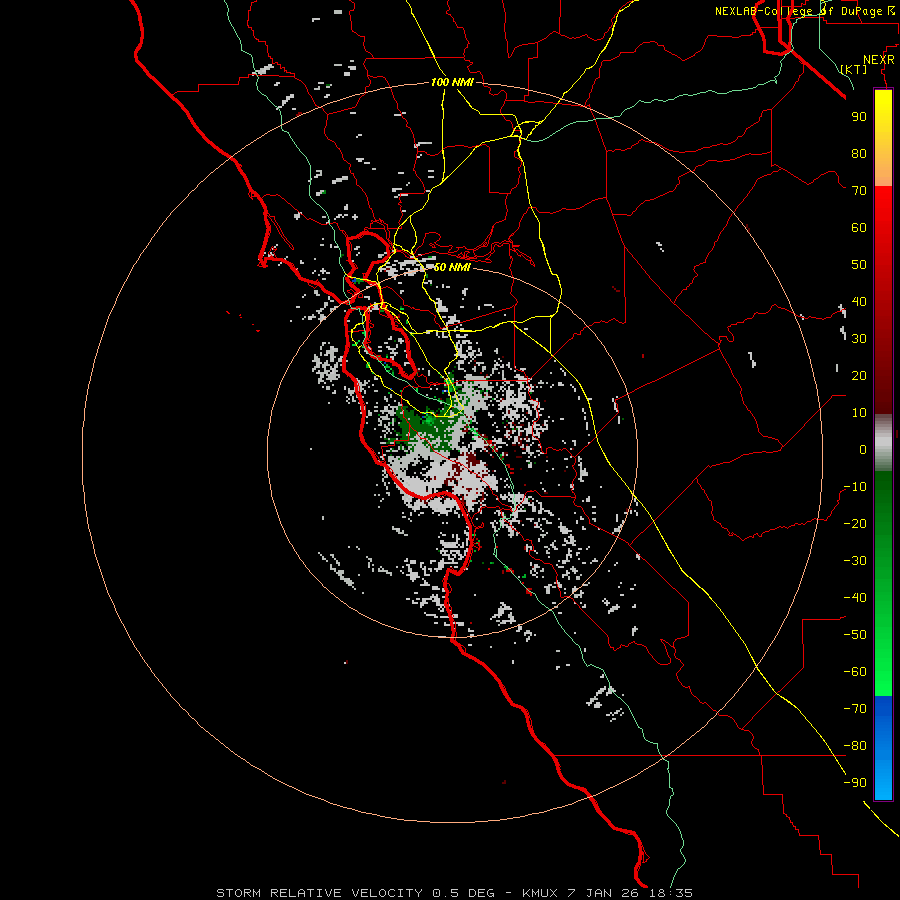Click the "-20" legend value
Viewport: 900px width, 900px height.
pyautogui.click(x=855, y=523)
